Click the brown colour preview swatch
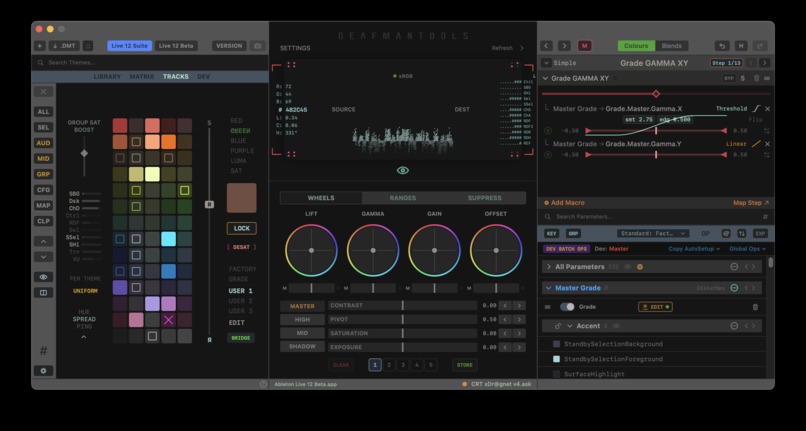This screenshot has height=431, width=806. tap(242, 198)
